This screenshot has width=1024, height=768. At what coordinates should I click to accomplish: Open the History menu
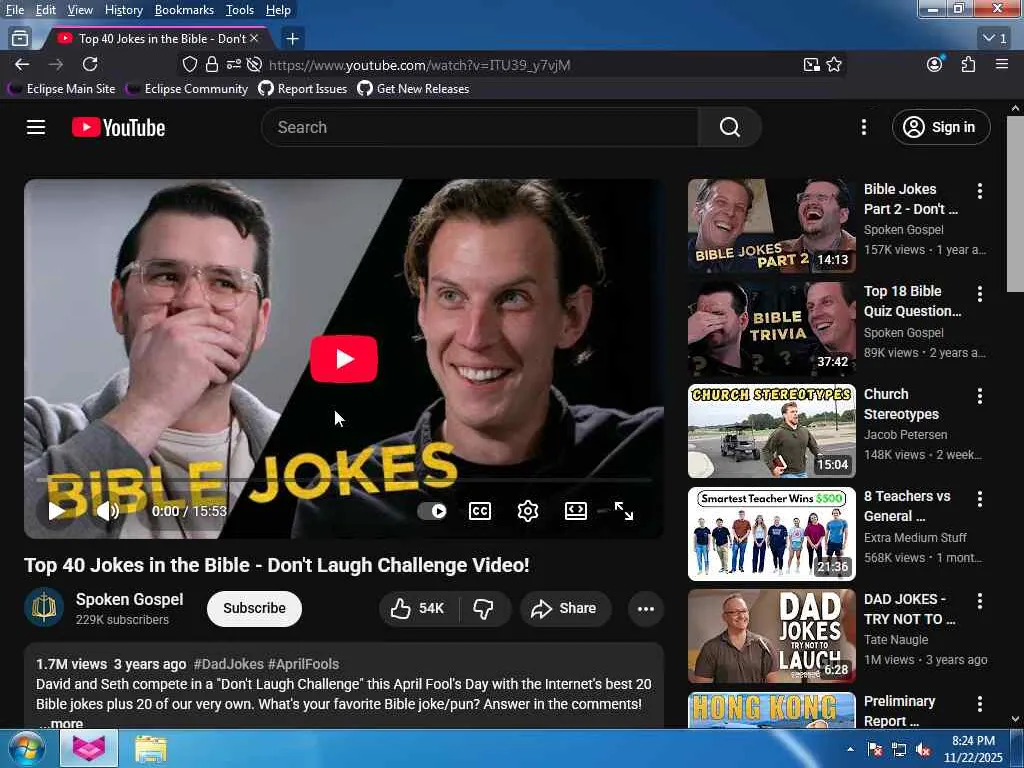(123, 10)
